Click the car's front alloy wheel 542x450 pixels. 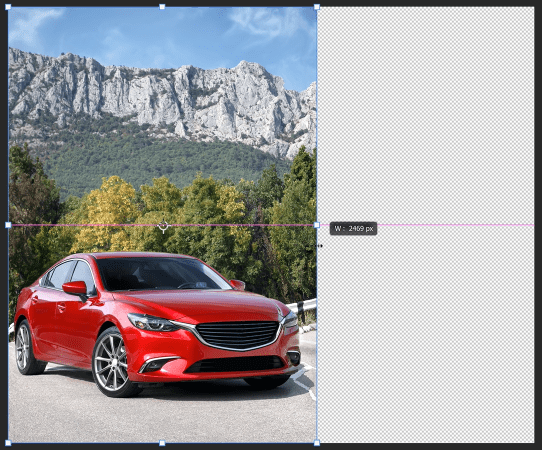(112, 362)
